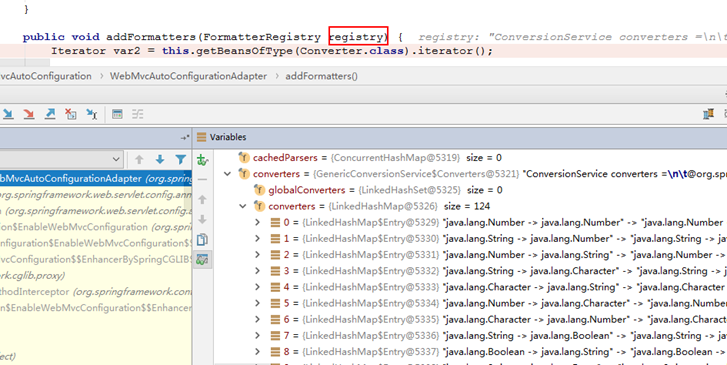Screen dimensions: 727x365
Task: Move watch down in Variables sidebar
Action: tap(202, 220)
